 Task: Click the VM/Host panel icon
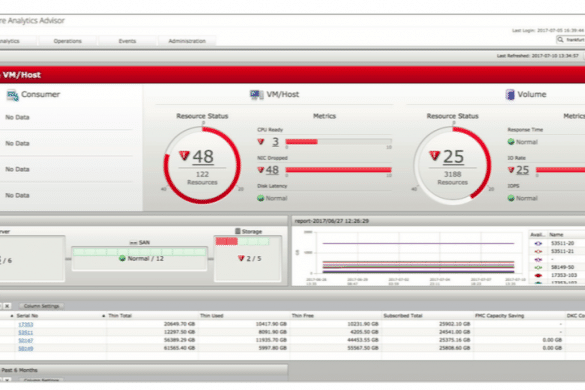(x=256, y=94)
